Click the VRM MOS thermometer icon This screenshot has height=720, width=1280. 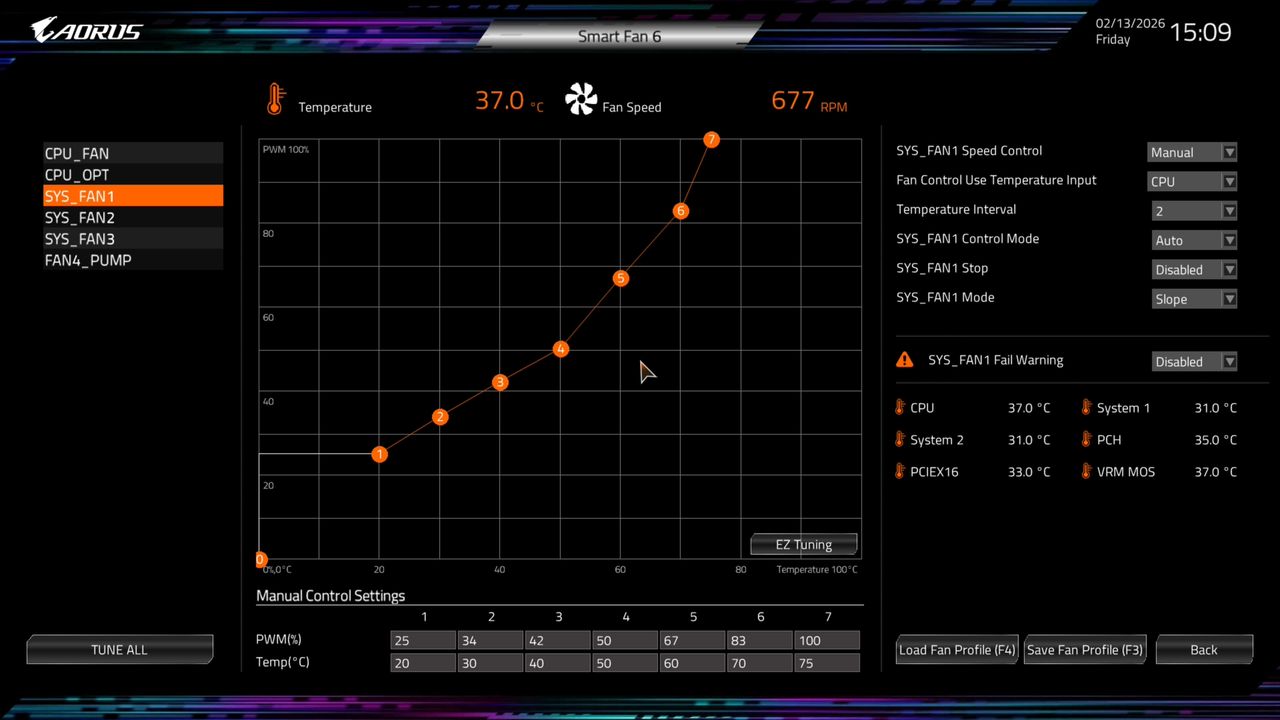(1086, 471)
